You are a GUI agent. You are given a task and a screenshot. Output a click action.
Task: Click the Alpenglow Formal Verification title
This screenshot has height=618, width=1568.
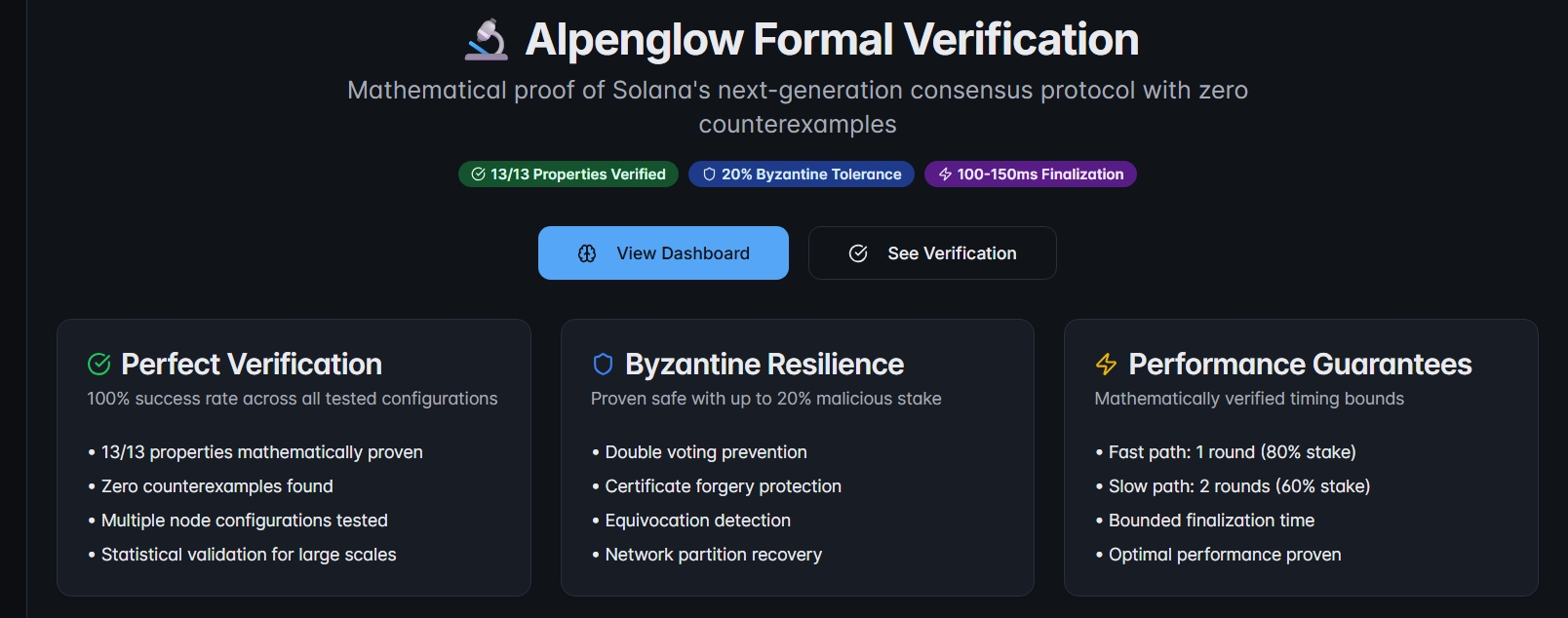(x=832, y=39)
